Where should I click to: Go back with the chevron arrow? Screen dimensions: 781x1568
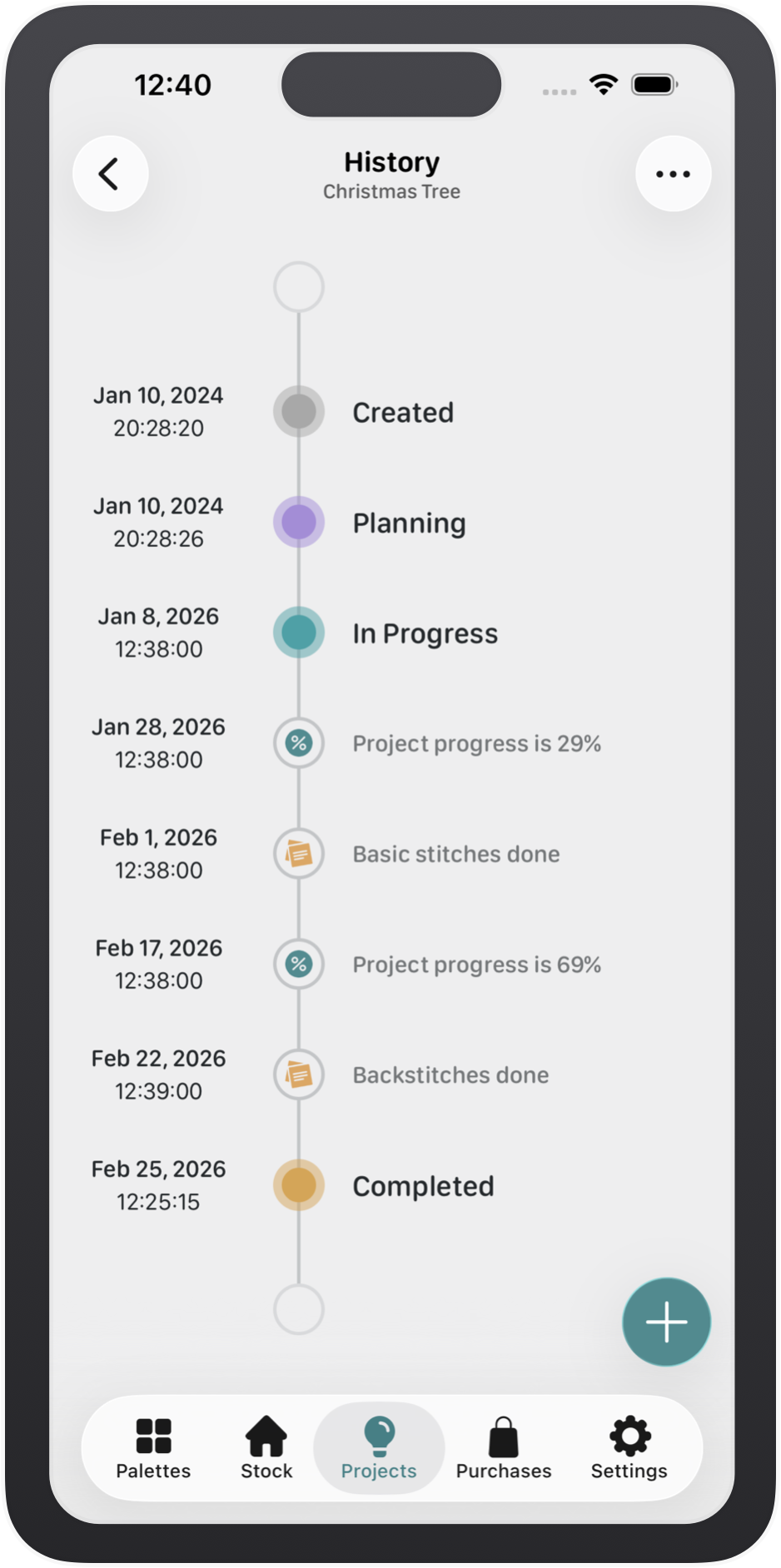[110, 173]
